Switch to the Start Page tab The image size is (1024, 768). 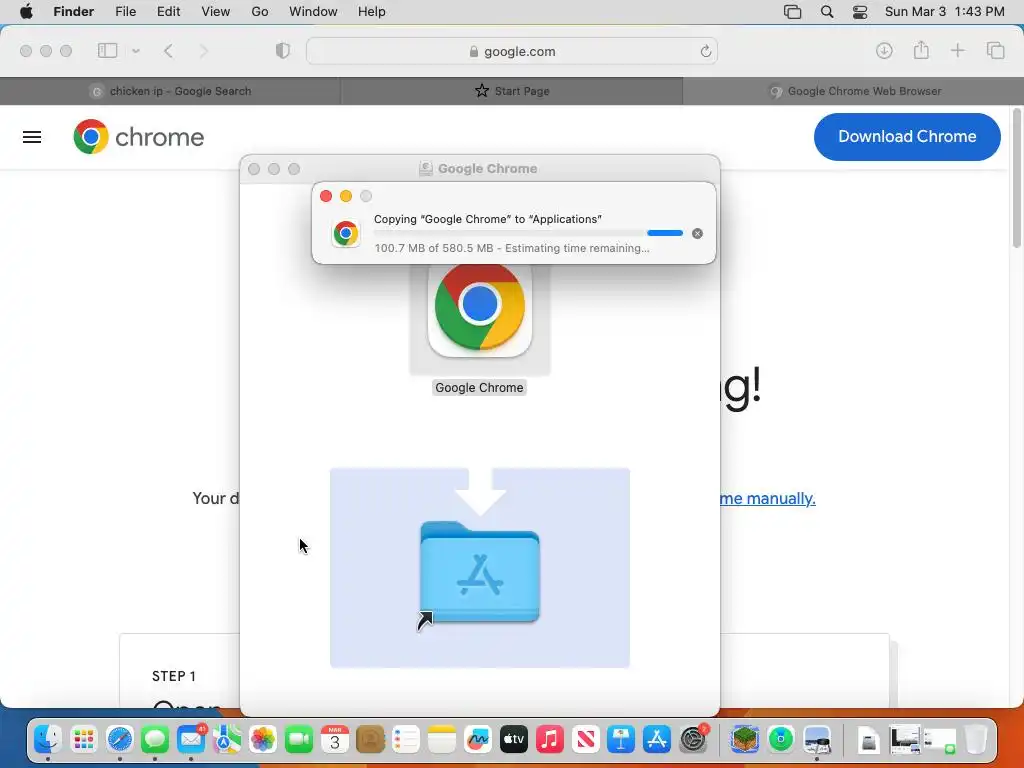tap(512, 91)
